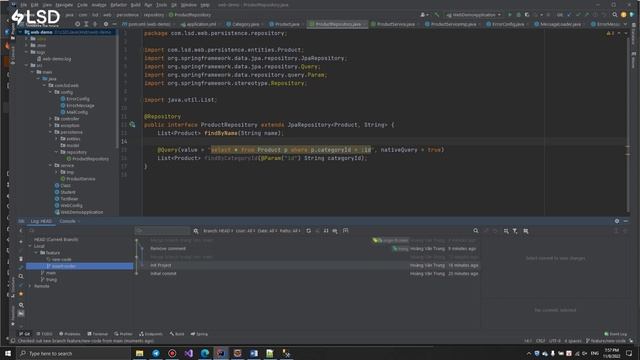640x360 pixels.
Task: Select HEAD (Current Branch) in branches tree
Action: (56, 240)
